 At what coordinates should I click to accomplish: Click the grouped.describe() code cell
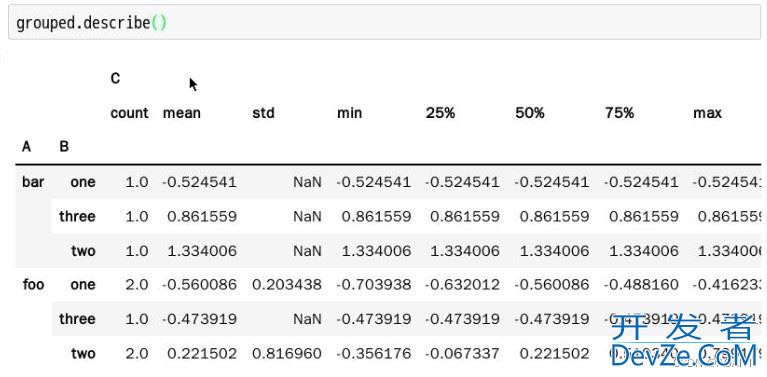click(384, 22)
